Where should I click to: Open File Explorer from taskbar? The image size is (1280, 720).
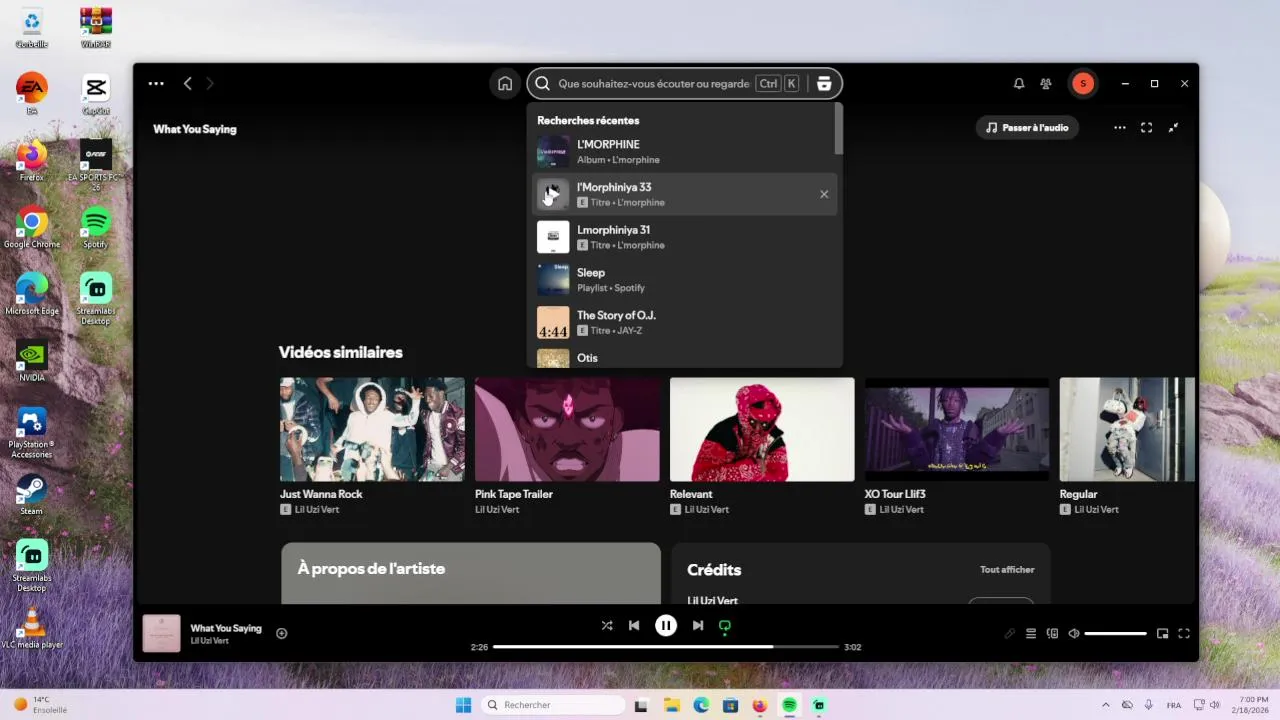click(672, 705)
